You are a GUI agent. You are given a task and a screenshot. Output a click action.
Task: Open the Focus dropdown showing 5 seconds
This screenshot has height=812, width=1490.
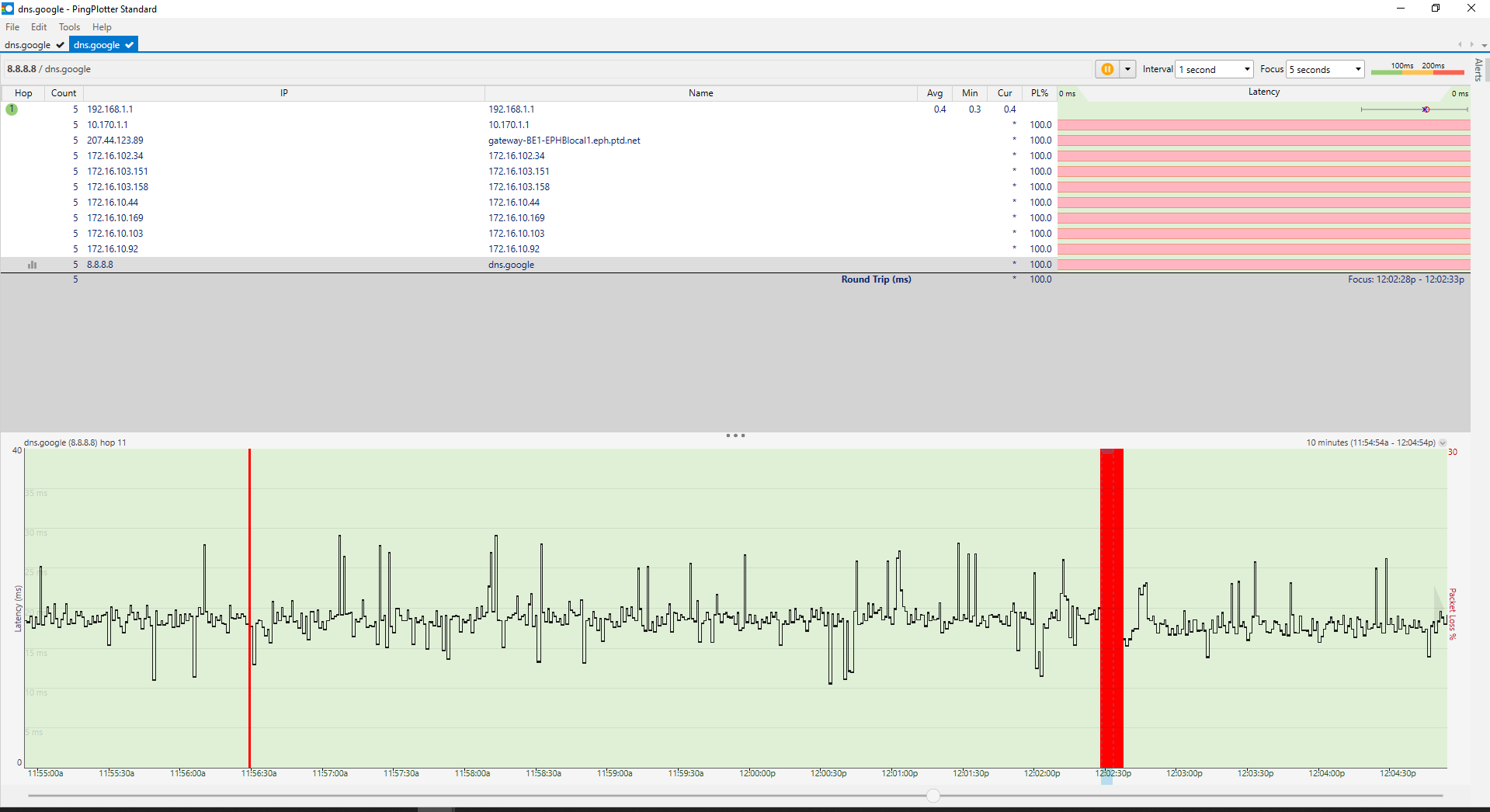1325,69
